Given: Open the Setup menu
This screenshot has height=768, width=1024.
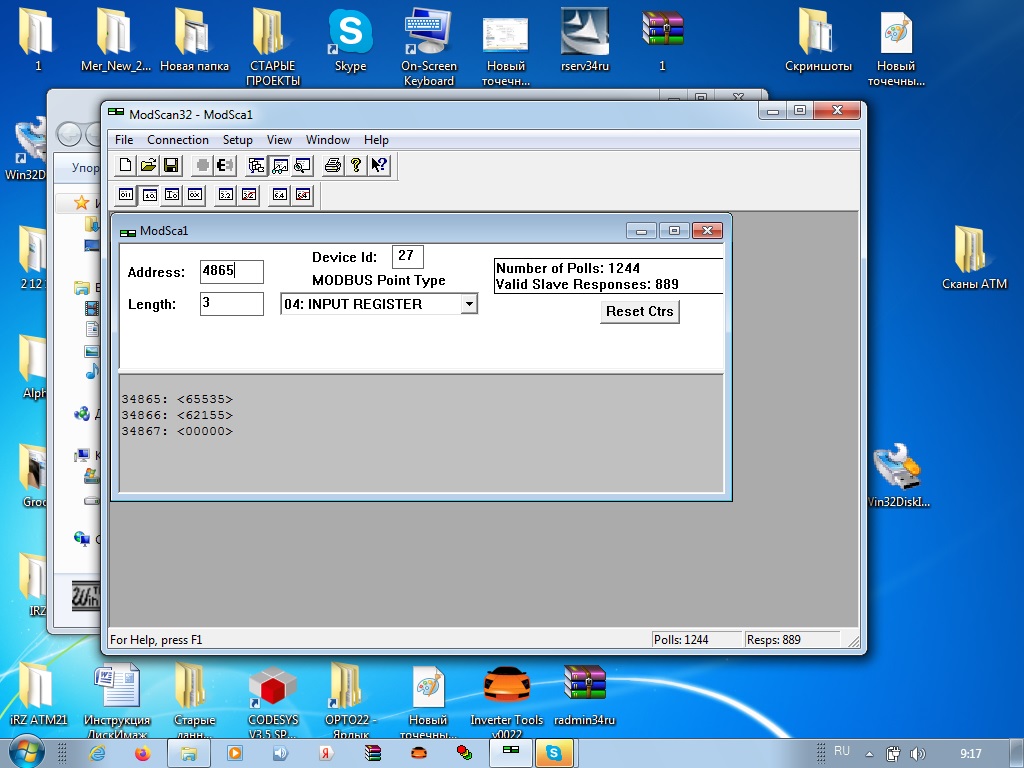Looking at the screenshot, I should click(x=237, y=140).
